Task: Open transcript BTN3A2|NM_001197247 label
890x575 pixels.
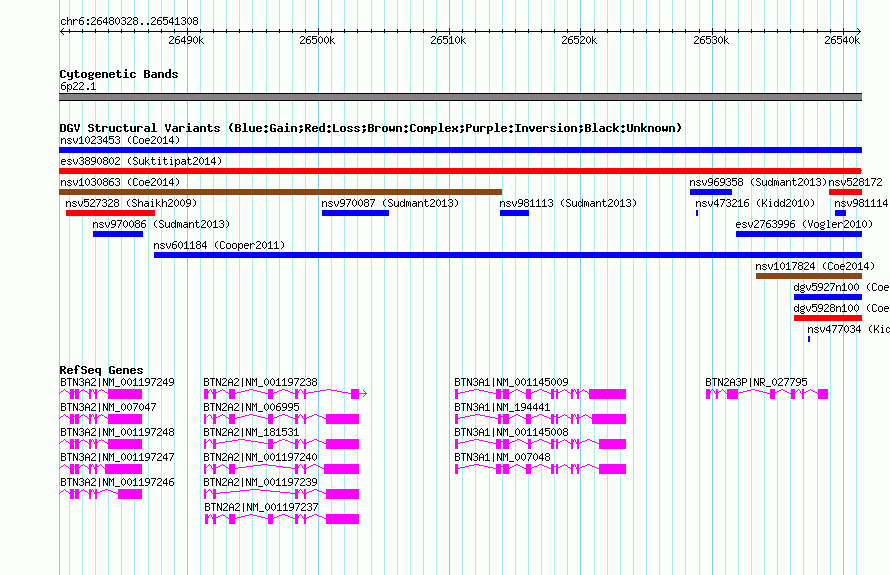Action: [x=117, y=458]
